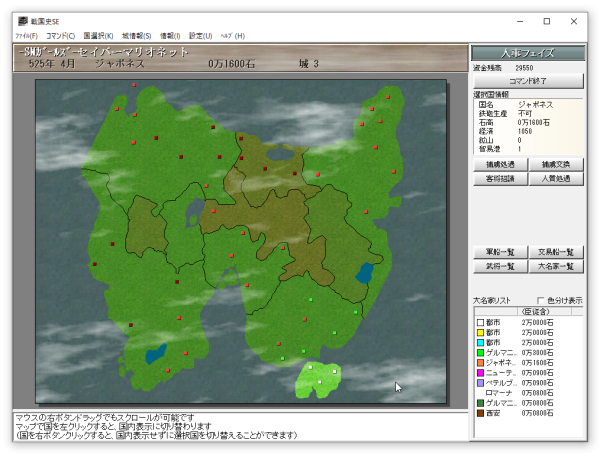Open the 国選択(K) menu

(99, 36)
